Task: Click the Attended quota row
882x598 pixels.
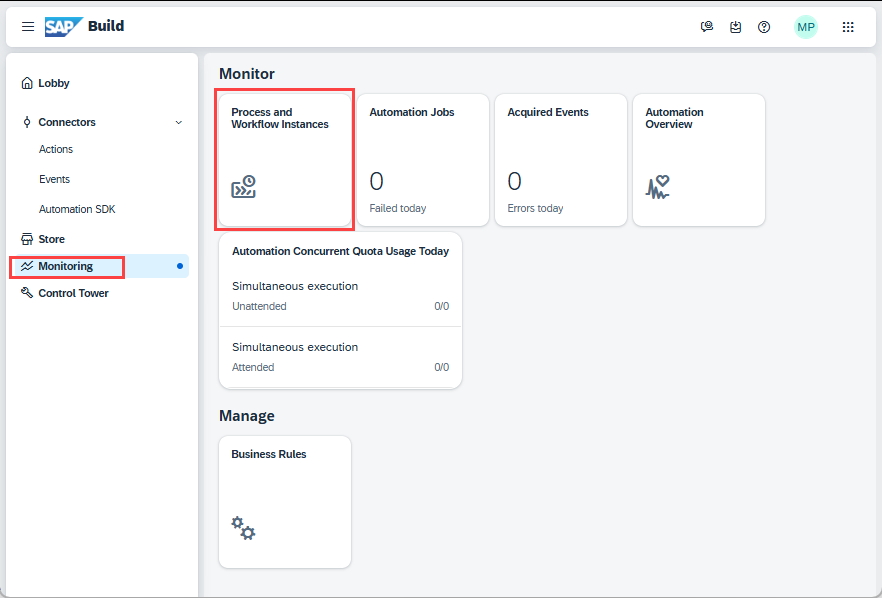Action: click(340, 357)
